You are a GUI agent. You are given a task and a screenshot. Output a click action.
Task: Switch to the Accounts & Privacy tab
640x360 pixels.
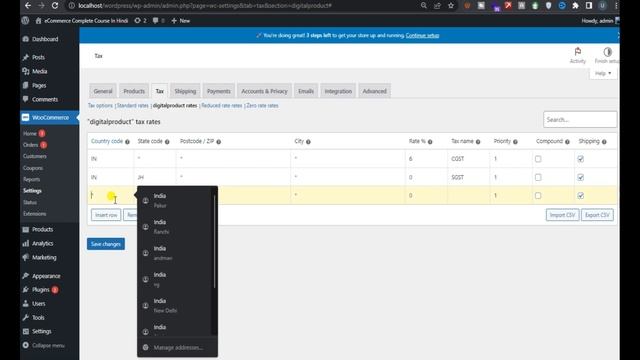(x=264, y=91)
